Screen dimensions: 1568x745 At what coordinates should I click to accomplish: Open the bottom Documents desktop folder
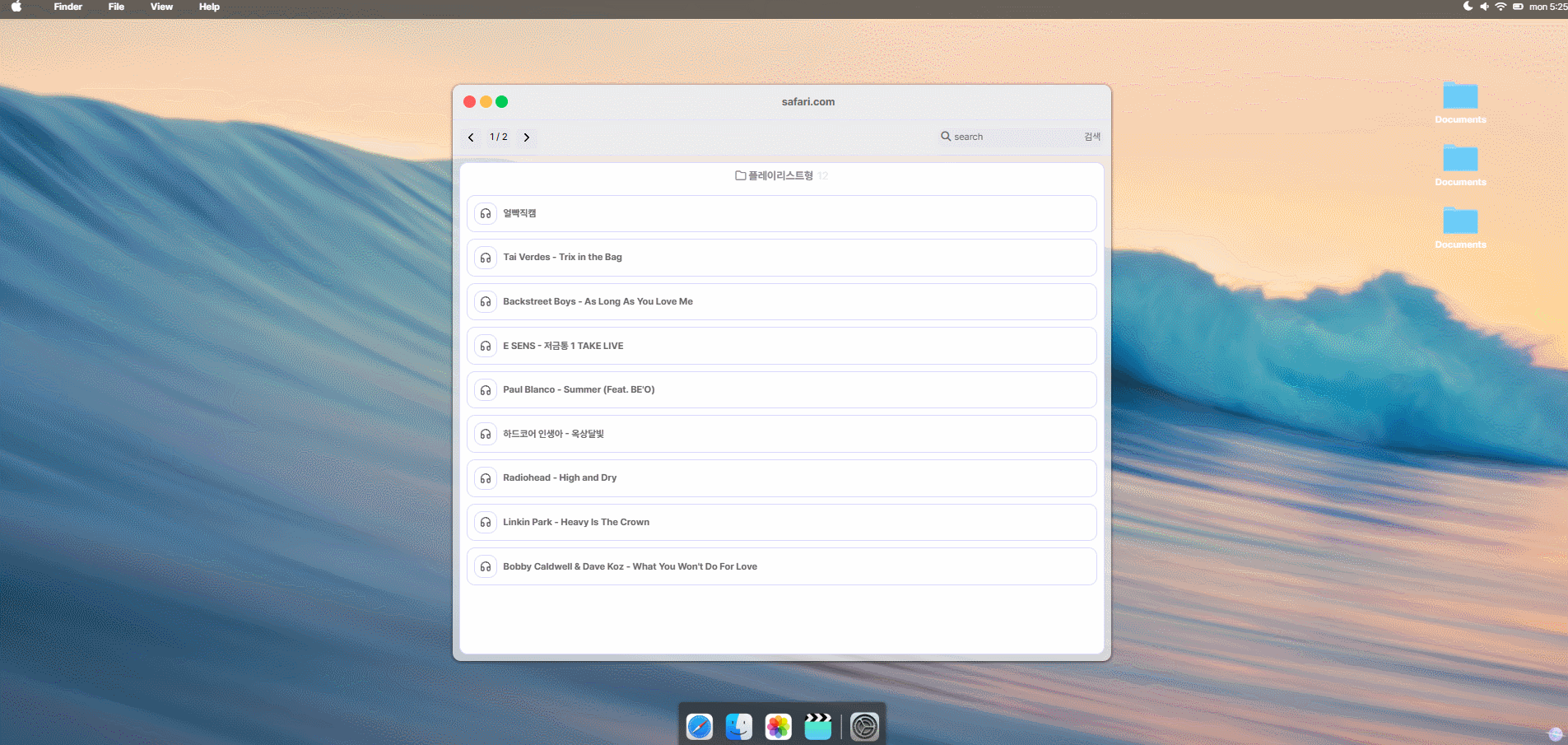pos(1460,227)
